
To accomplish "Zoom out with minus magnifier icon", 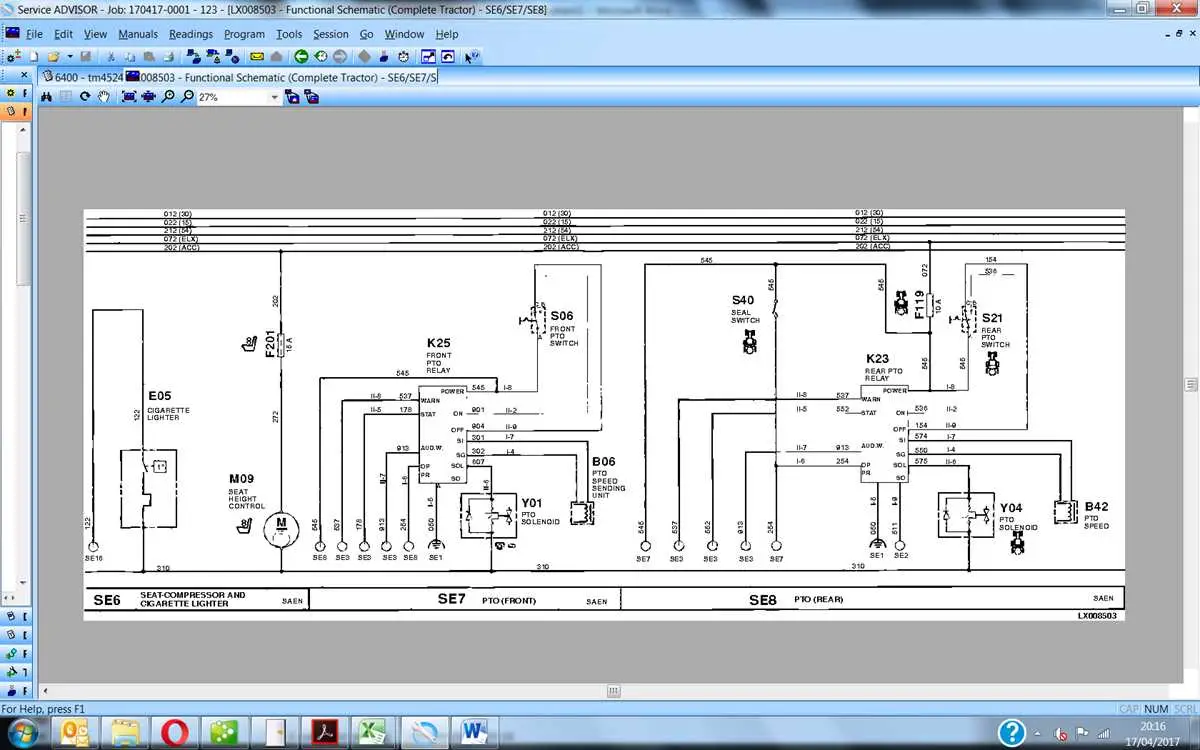I will pos(187,97).
